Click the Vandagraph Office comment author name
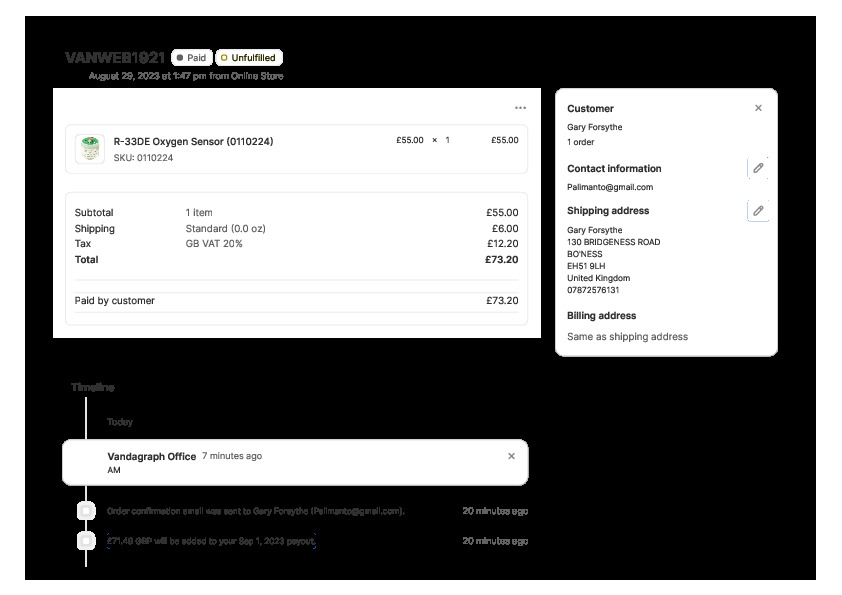The height and width of the screenshot is (595, 842). 151,456
